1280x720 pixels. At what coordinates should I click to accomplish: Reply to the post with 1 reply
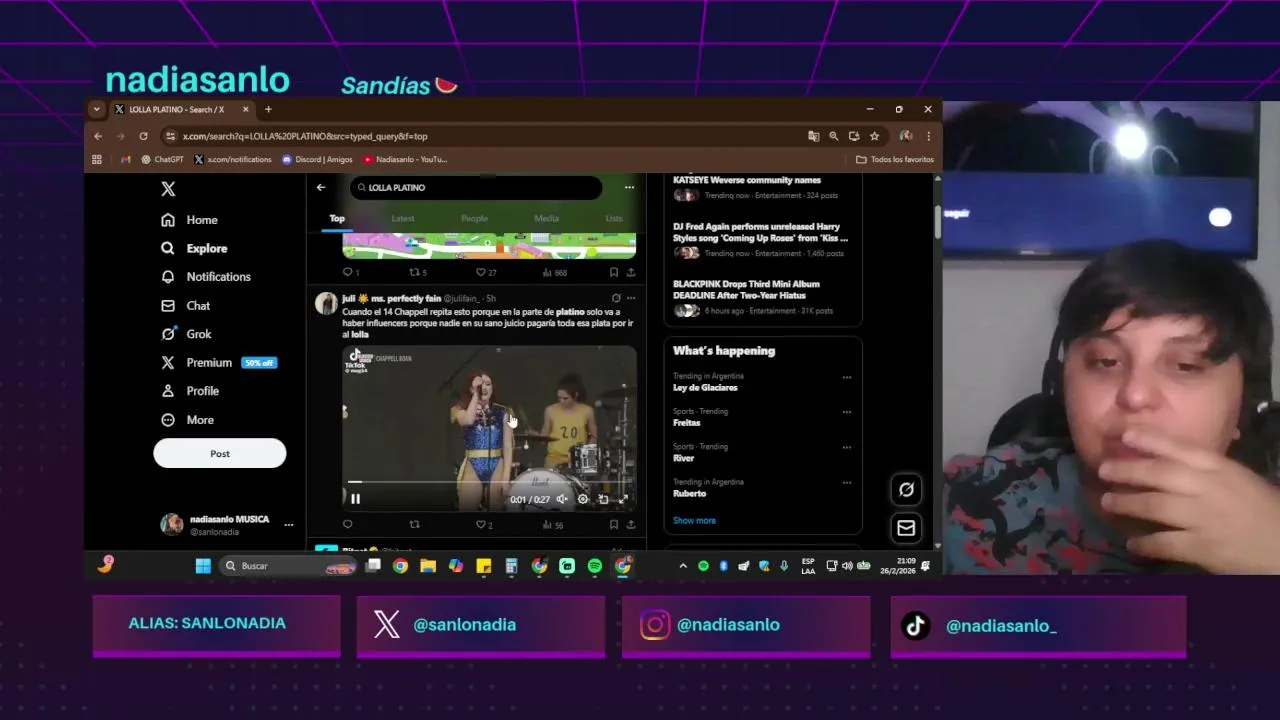click(x=350, y=272)
